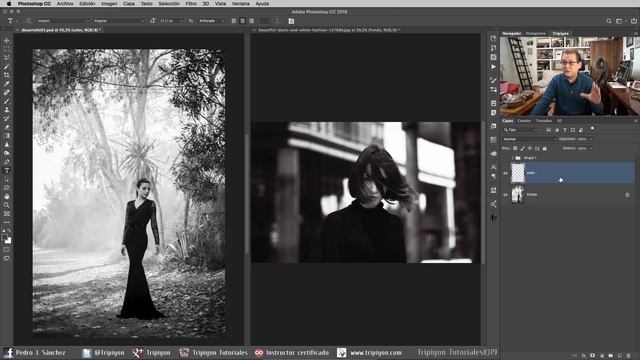640x360 pixels.
Task: Select the Eyedropper tool
Action: pyautogui.click(x=7, y=84)
